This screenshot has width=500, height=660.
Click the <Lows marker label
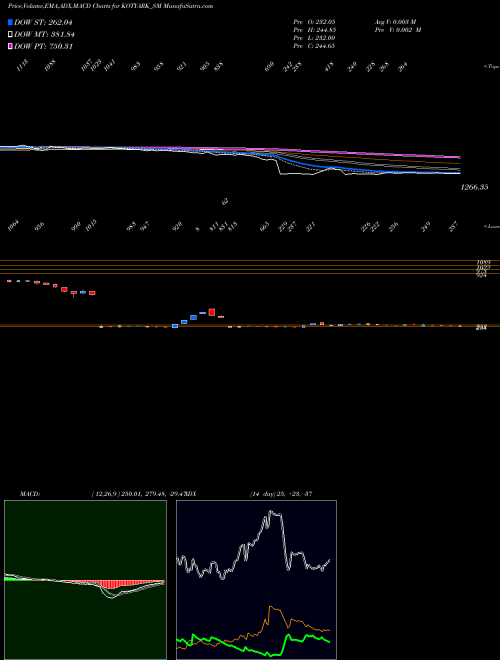[491, 226]
